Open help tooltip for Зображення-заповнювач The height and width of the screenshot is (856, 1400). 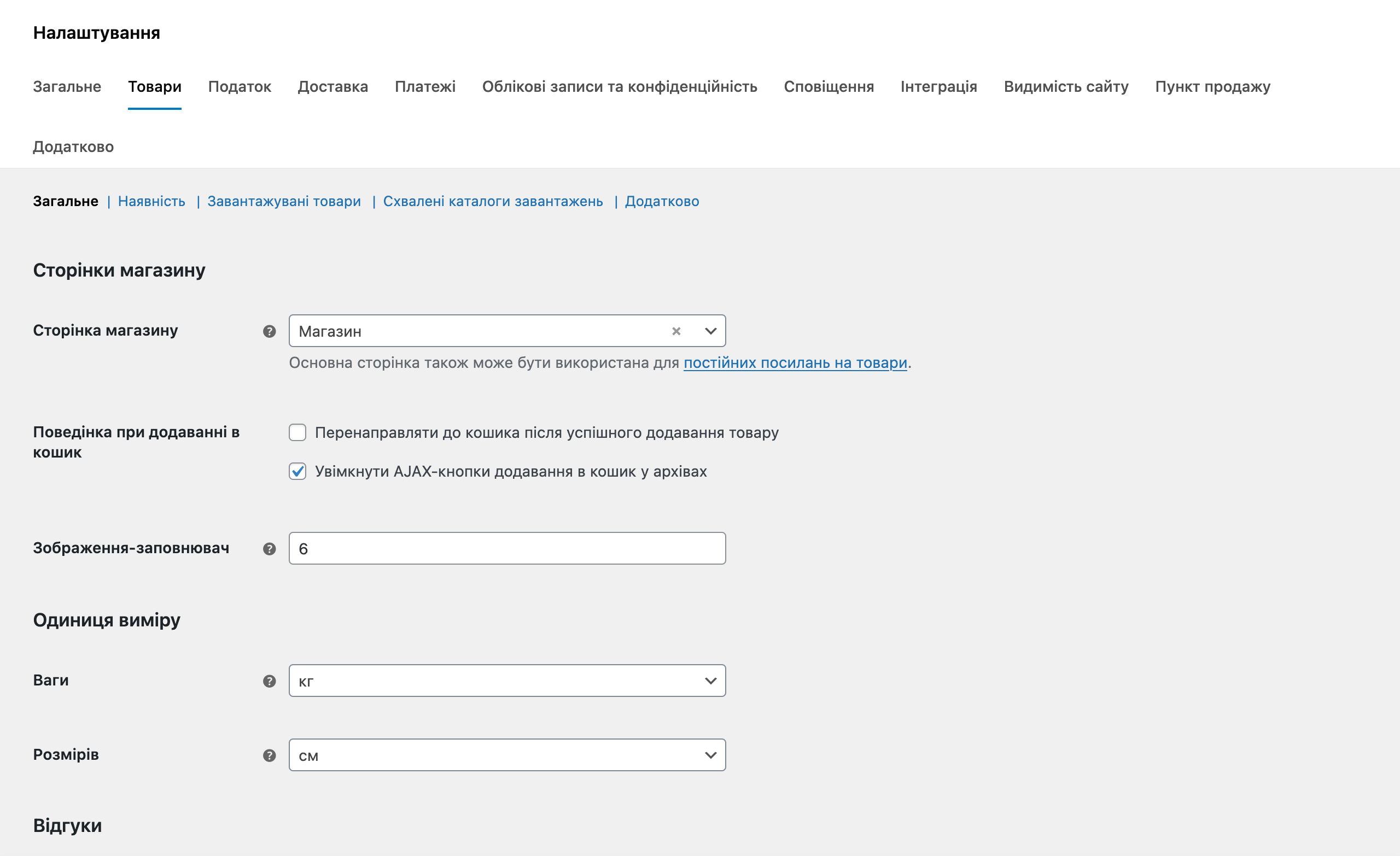[x=269, y=548]
